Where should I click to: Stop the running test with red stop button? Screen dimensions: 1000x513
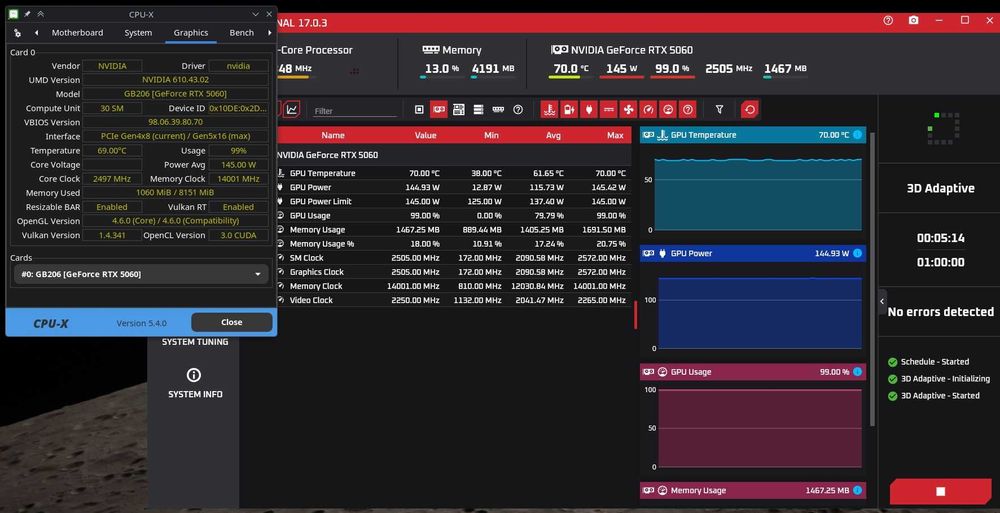940,491
